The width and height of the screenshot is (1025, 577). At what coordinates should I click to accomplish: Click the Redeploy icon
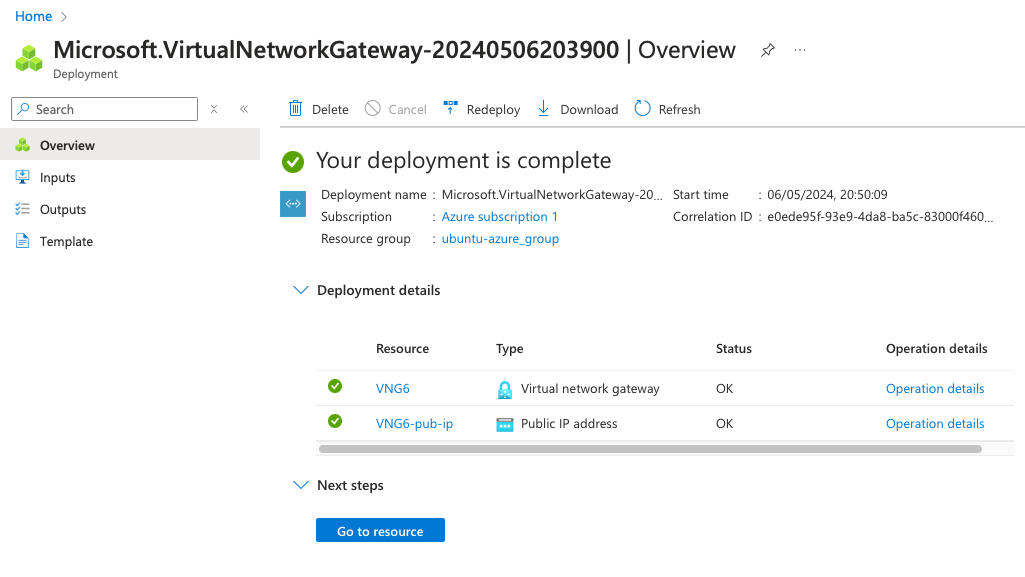point(450,108)
